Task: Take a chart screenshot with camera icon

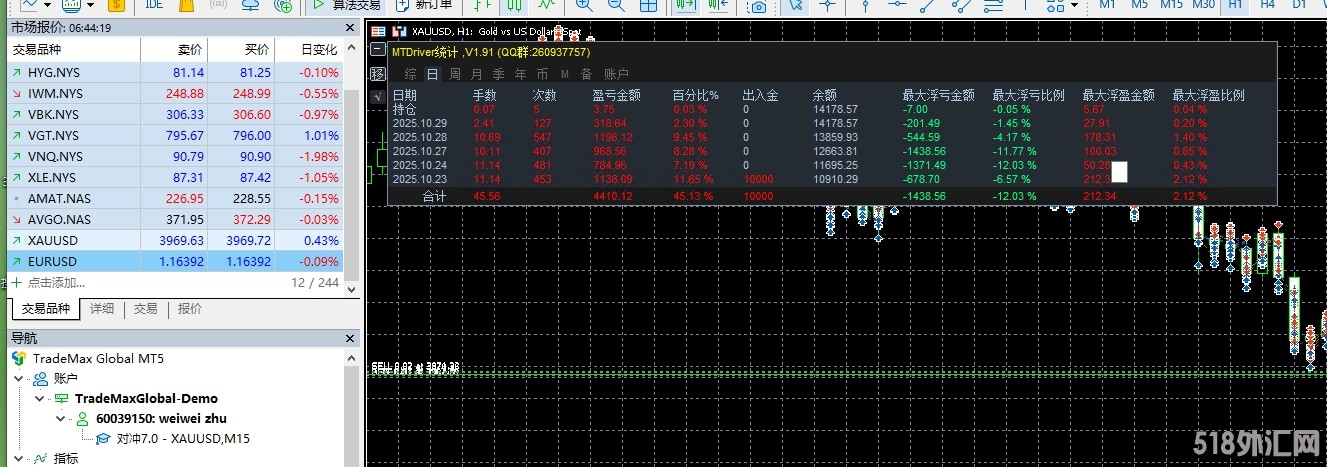Action: (758, 6)
